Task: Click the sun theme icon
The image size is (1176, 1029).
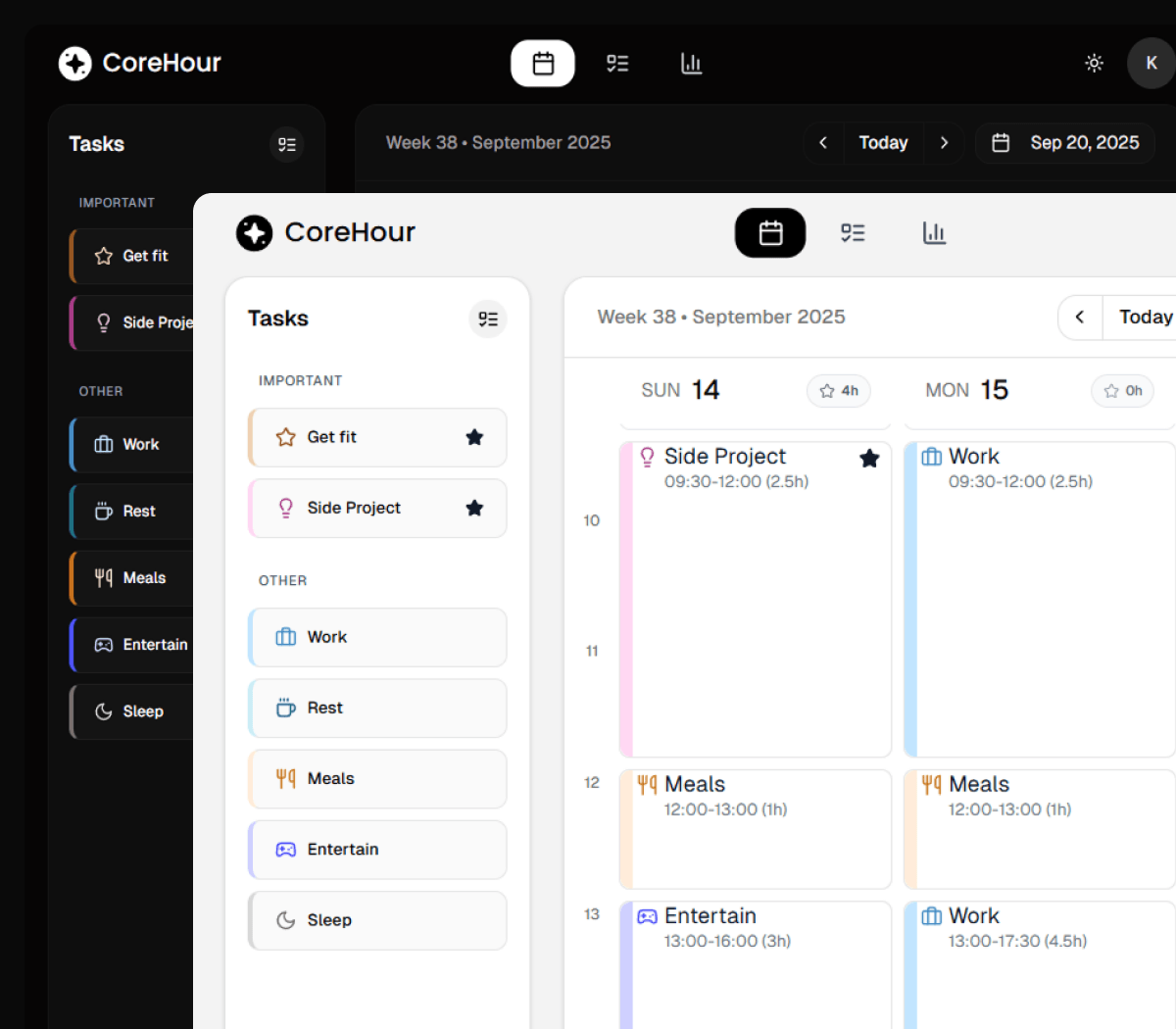Action: pos(1094,64)
